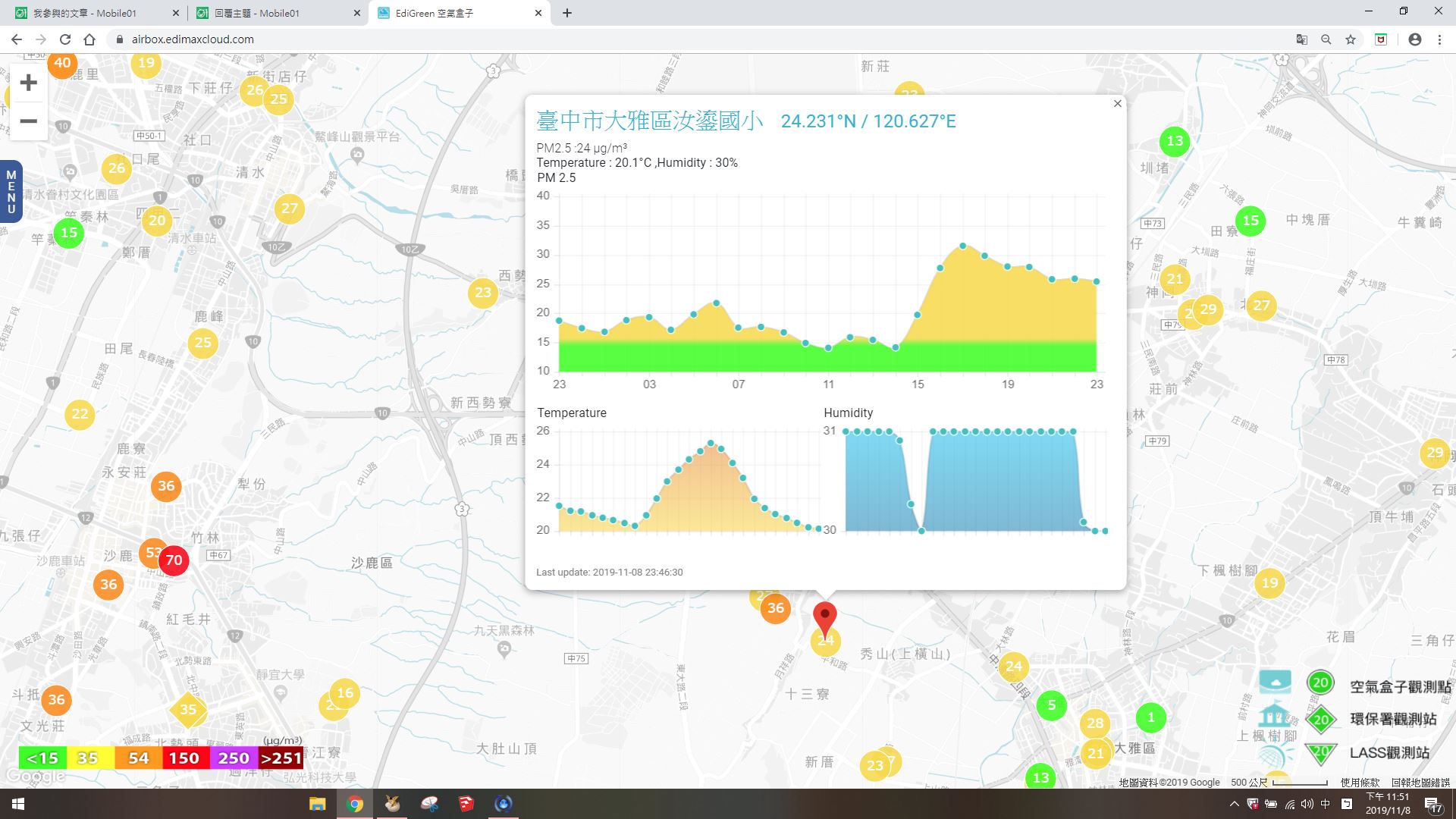
Task: Click the dark red >251 scale swatch
Action: click(281, 758)
